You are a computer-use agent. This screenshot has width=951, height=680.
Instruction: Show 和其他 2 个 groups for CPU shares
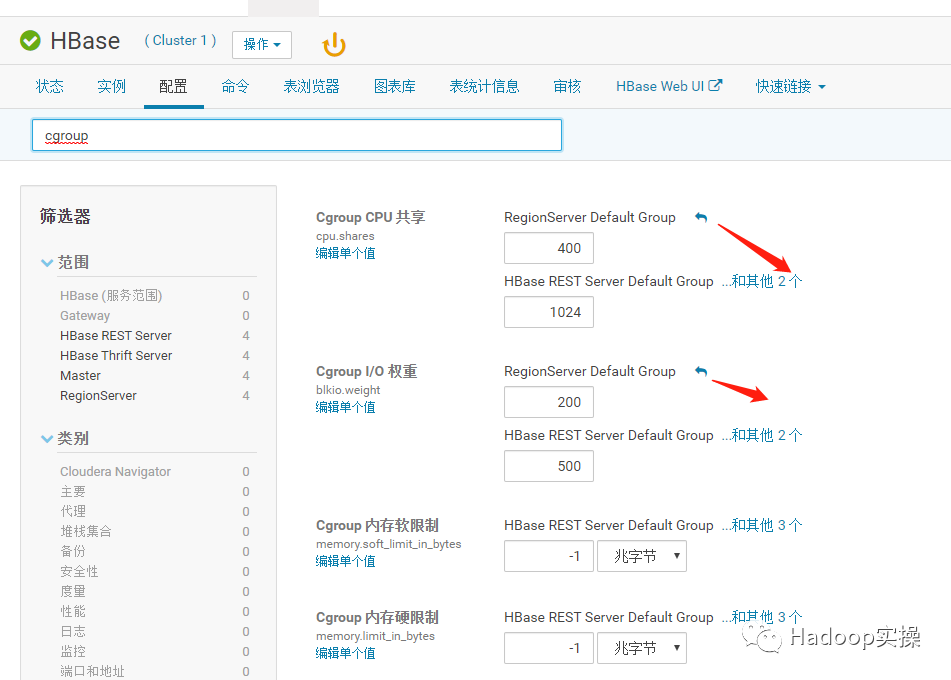coord(762,281)
